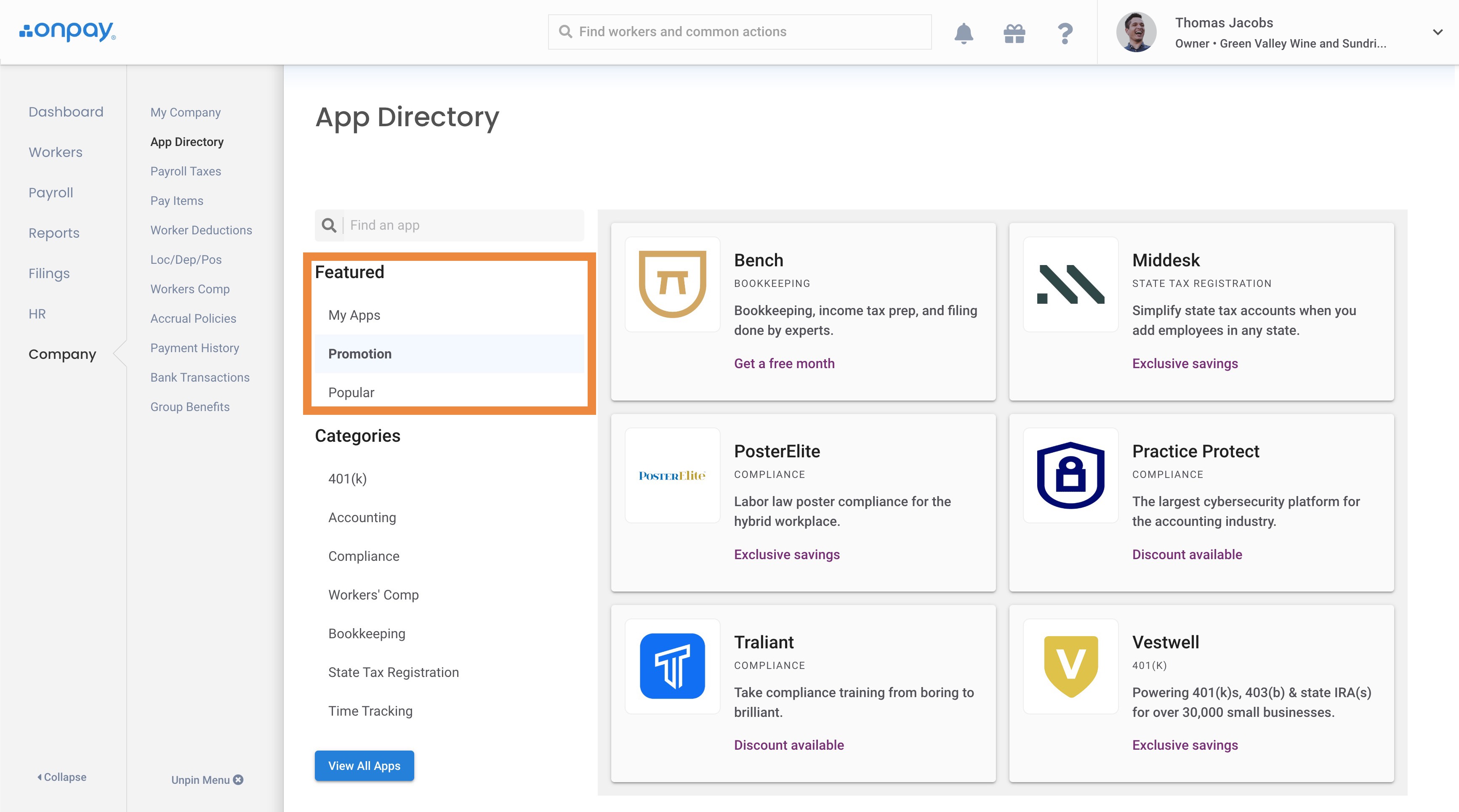Image resolution: width=1459 pixels, height=812 pixels.
Task: Select the Compliance category
Action: pyautogui.click(x=364, y=556)
